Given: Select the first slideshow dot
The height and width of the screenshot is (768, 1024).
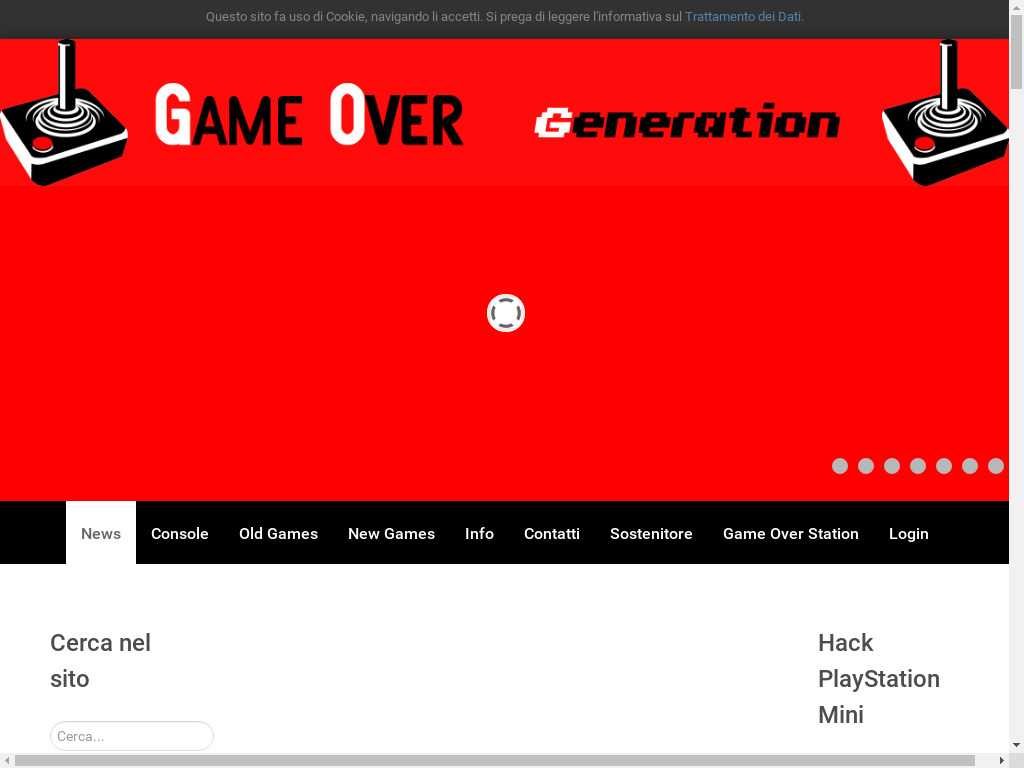Looking at the screenshot, I should [840, 466].
